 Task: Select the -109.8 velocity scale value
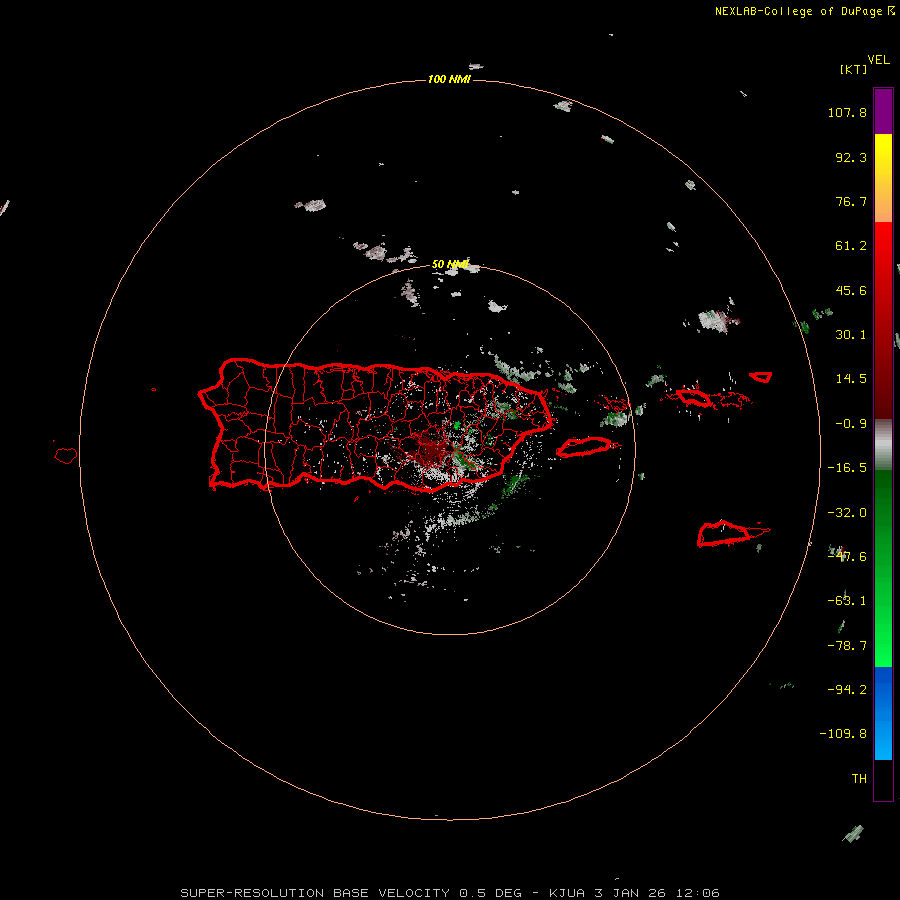click(x=843, y=734)
